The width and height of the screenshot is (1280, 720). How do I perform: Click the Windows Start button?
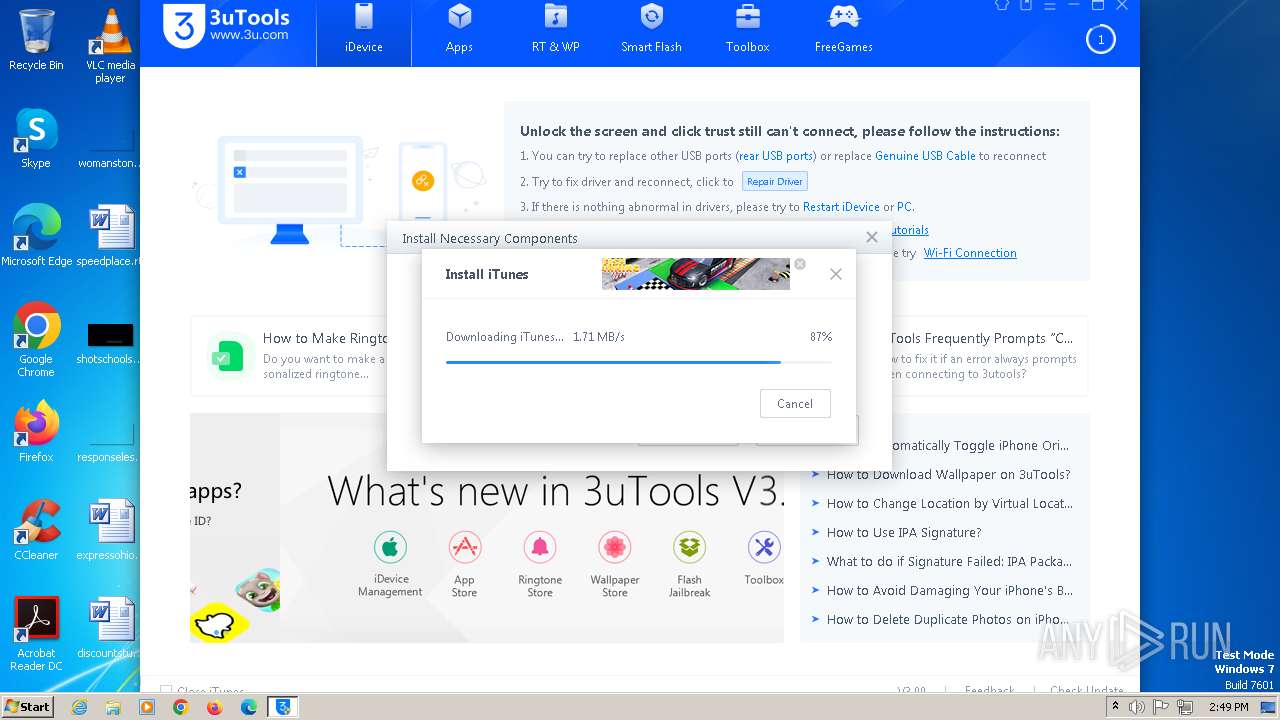click(x=27, y=707)
